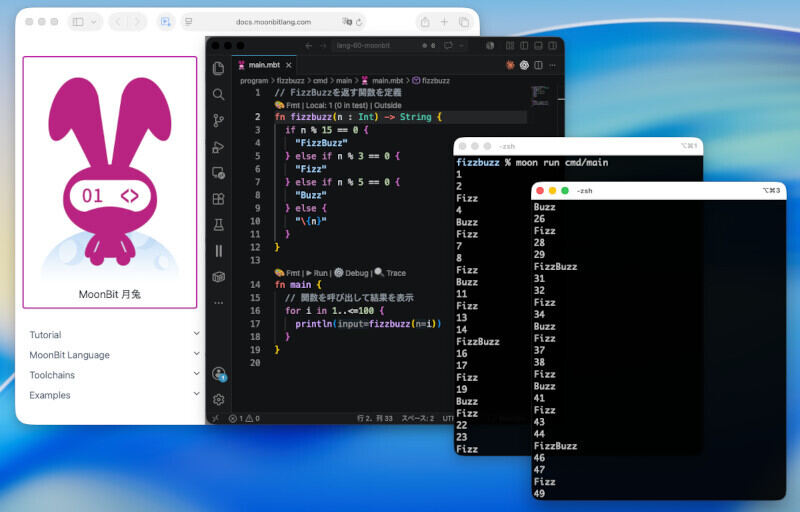Open a new Safari tab with the plus icon

(x=444, y=22)
